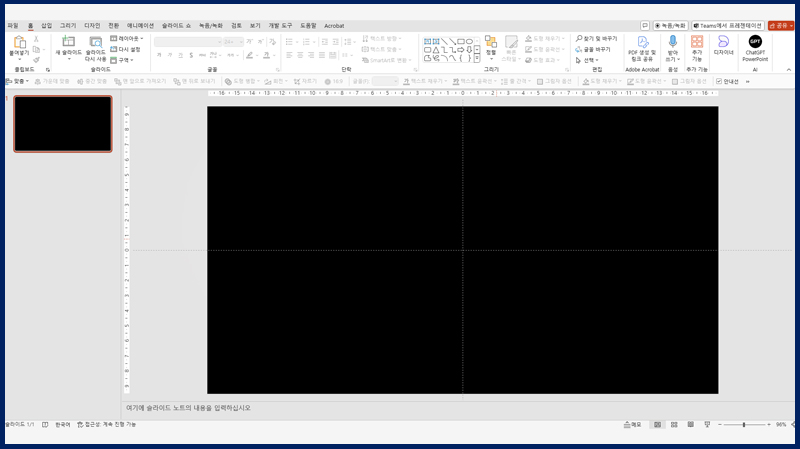Open the 슬라이드 쇼 (Slide Show) tab
Viewport: 800px width, 449px height.
tap(176, 26)
